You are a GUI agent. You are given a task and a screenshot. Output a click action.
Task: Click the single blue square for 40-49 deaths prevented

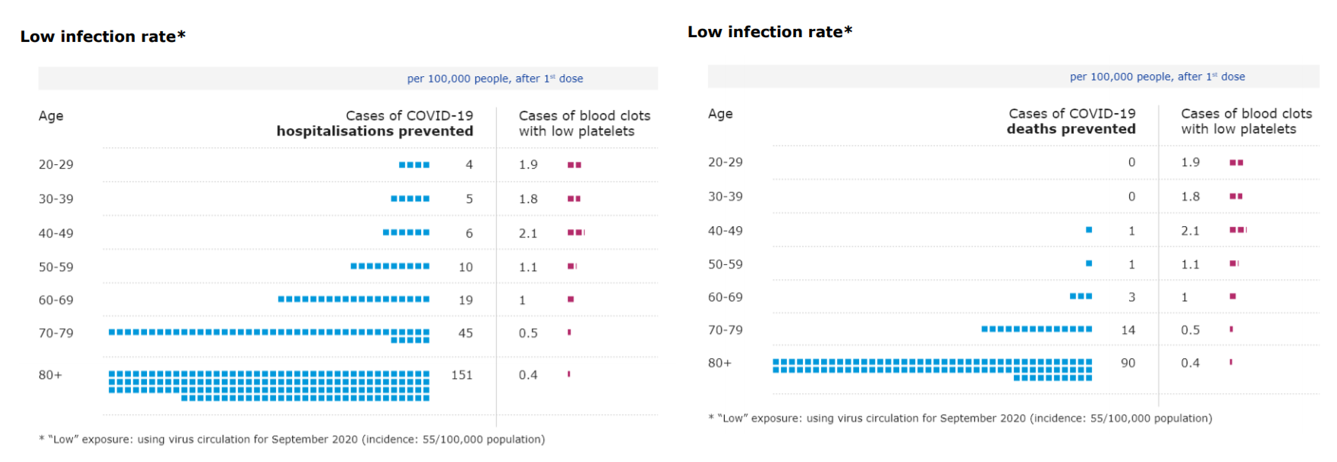pyautogui.click(x=1089, y=230)
